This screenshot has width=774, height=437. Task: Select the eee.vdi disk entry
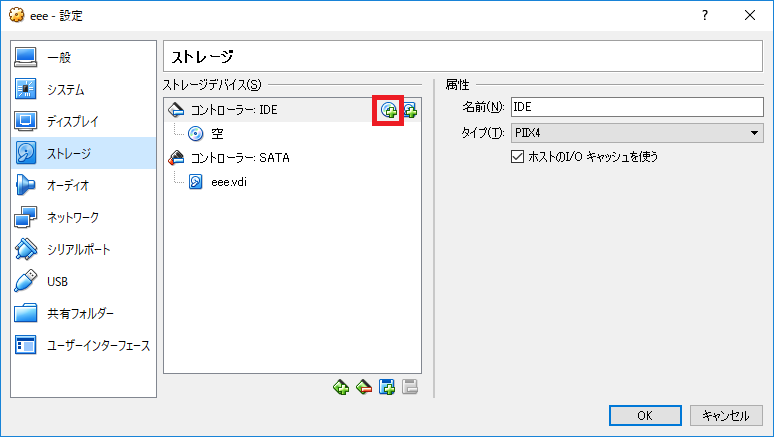(292, 182)
